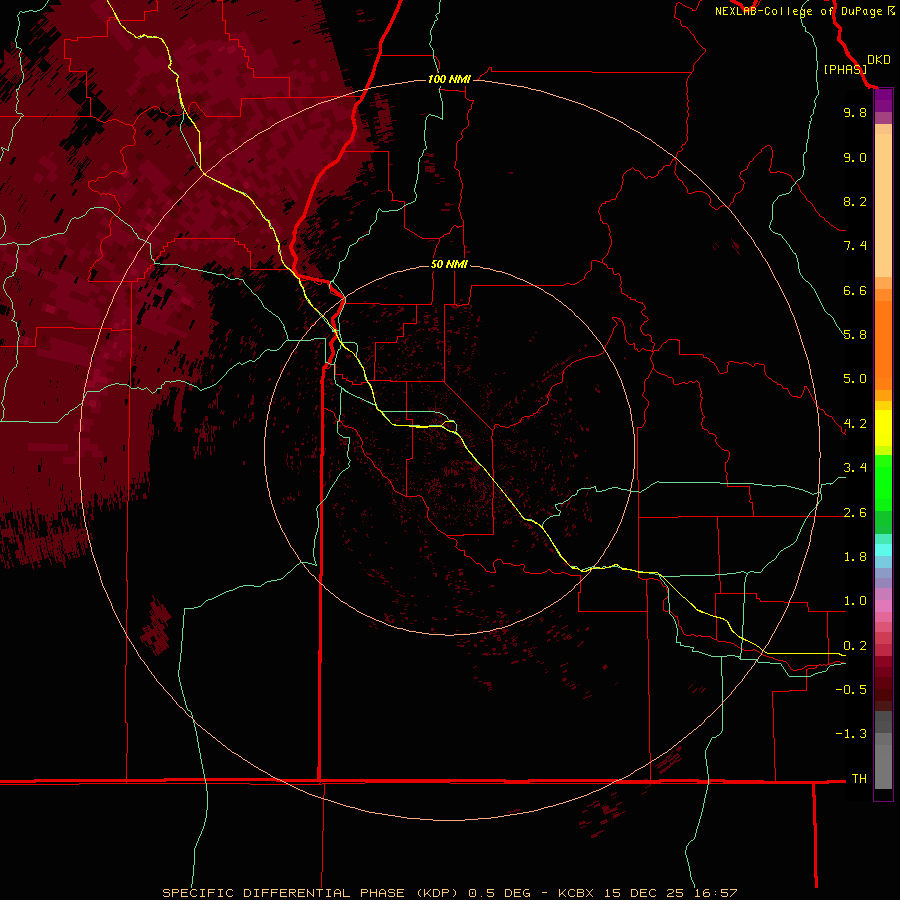Click the 5.8 scale label
Screen dimensions: 900x900
(x=855, y=335)
